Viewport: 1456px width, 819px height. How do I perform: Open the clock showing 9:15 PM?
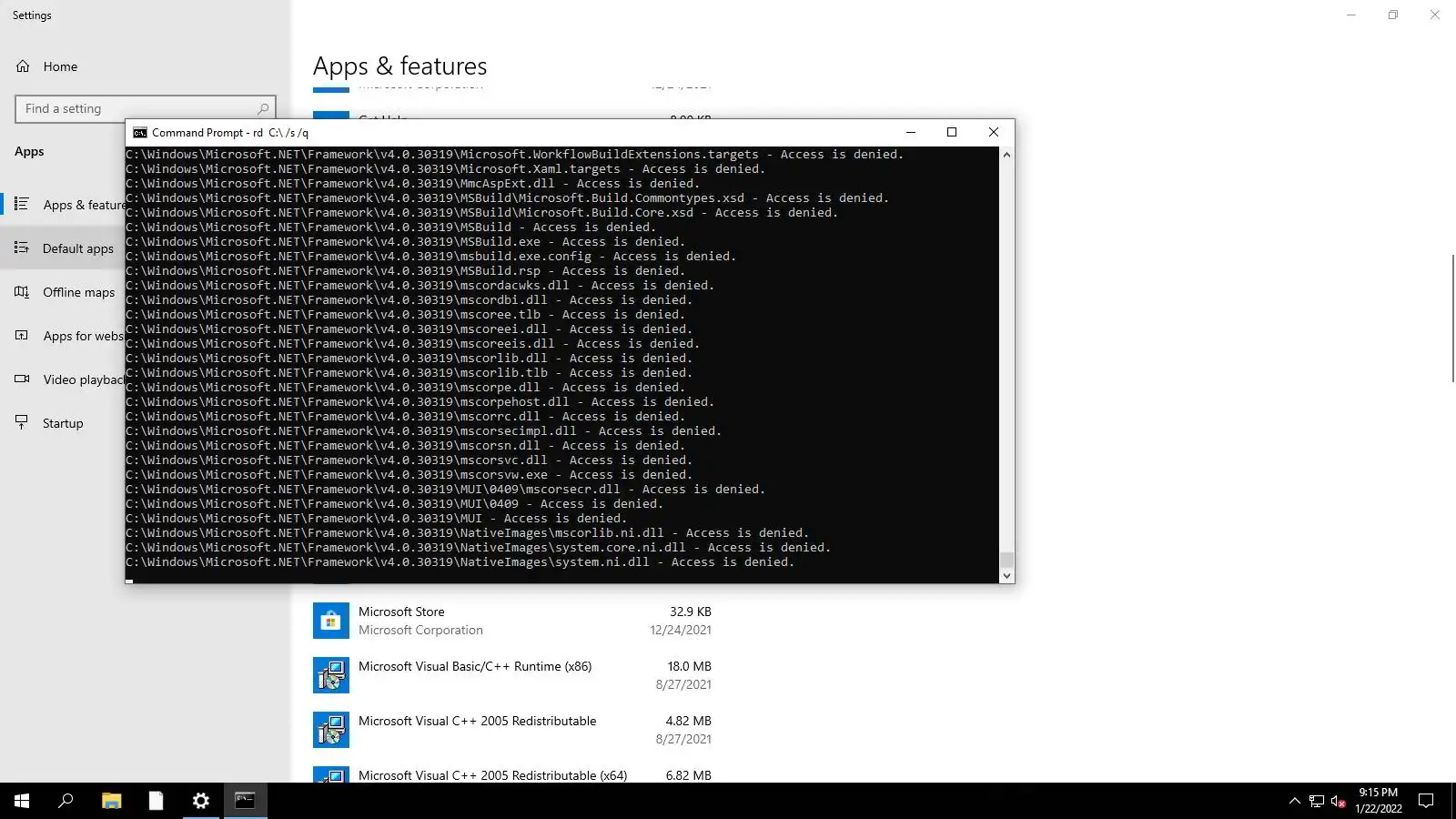pyautogui.click(x=1378, y=801)
